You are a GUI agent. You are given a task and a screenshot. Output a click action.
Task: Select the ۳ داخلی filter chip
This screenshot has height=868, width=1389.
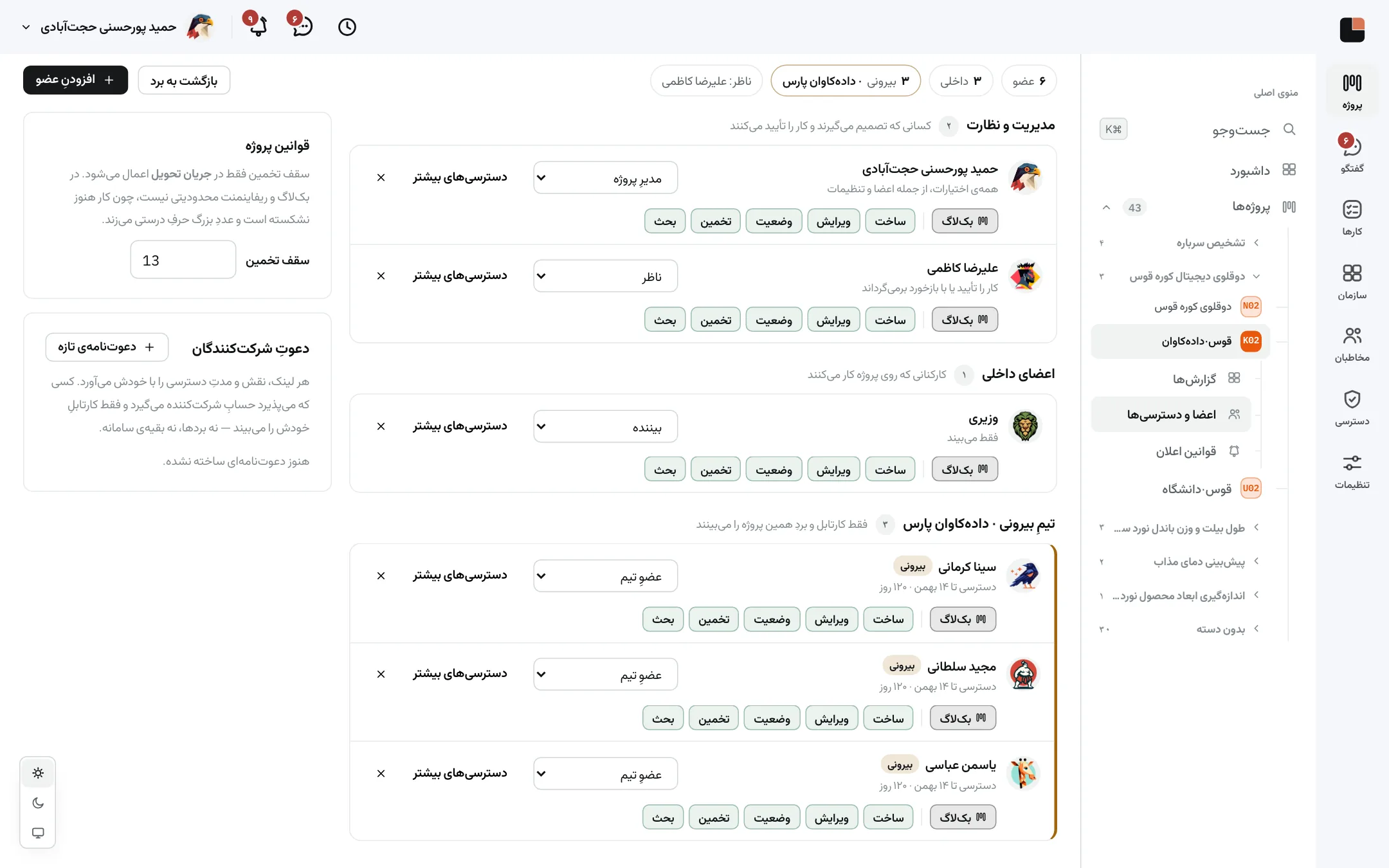tap(961, 81)
